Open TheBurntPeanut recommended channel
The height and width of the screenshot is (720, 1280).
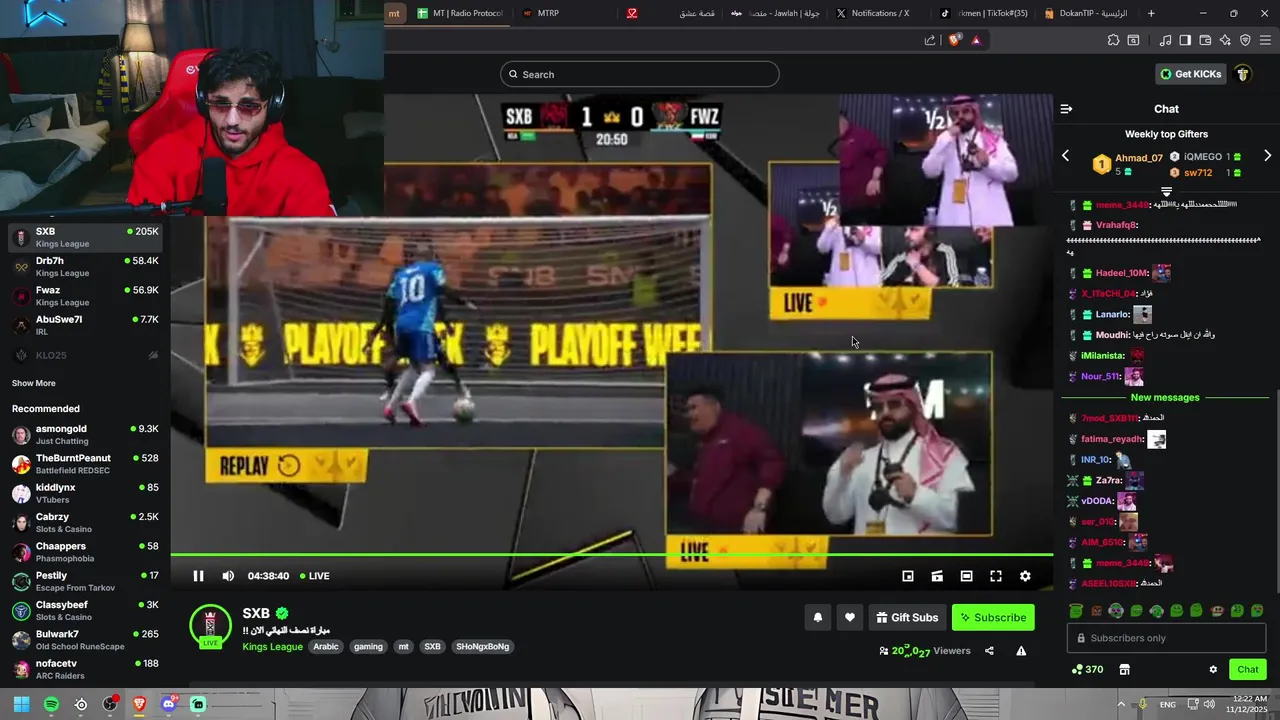tap(85, 464)
